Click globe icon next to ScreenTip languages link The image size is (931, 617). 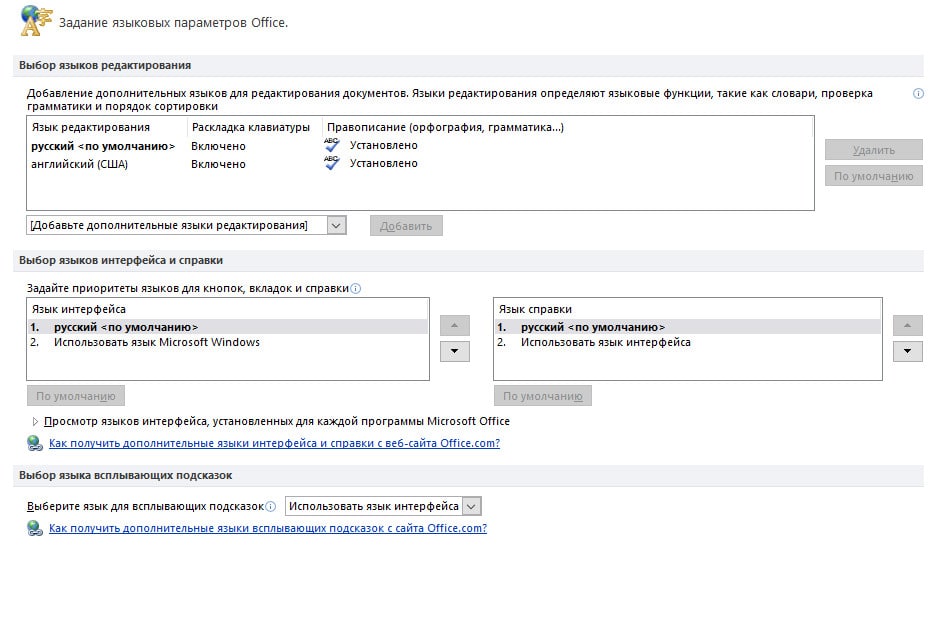coord(35,528)
